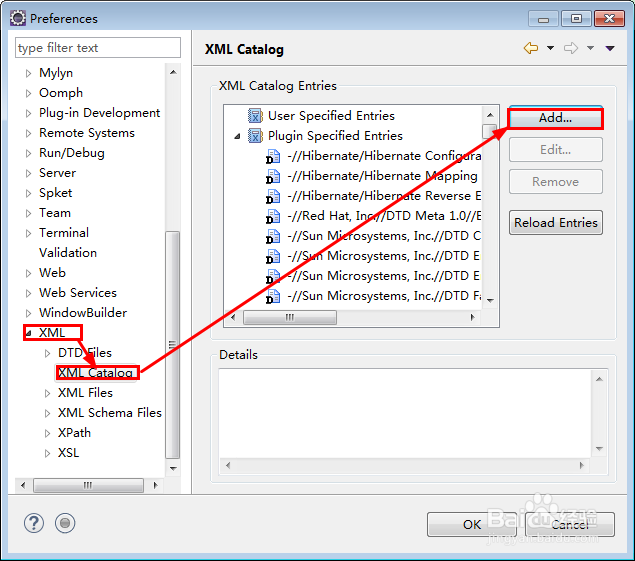Click the Remove button
635x561 pixels.
555,182
